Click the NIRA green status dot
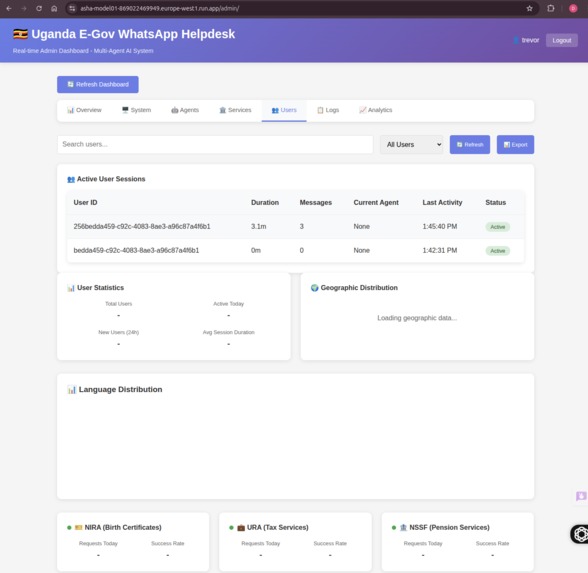Viewport: 588px width, 573px height. tap(69, 528)
